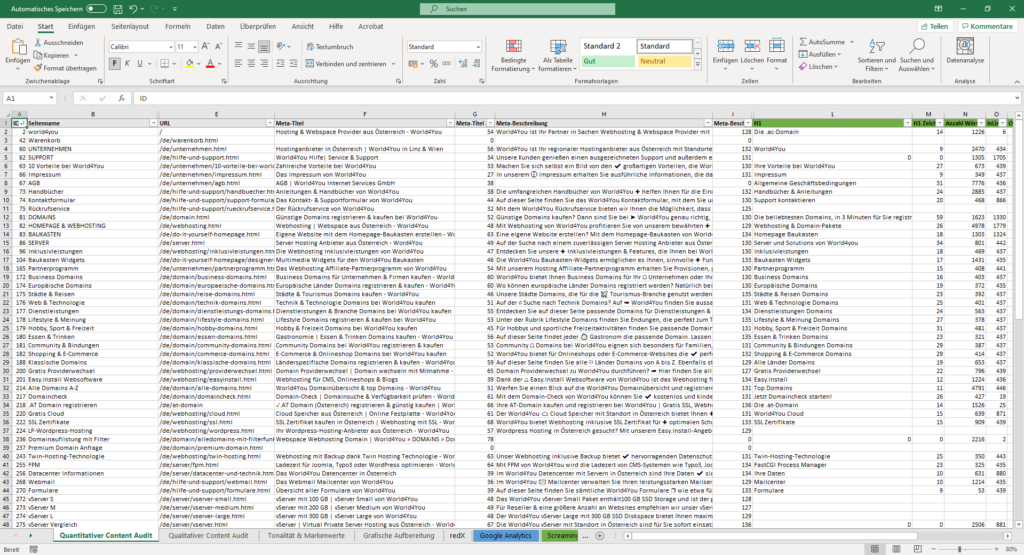
Task: Click the Textumbruch wrap text button
Action: pos(330,47)
